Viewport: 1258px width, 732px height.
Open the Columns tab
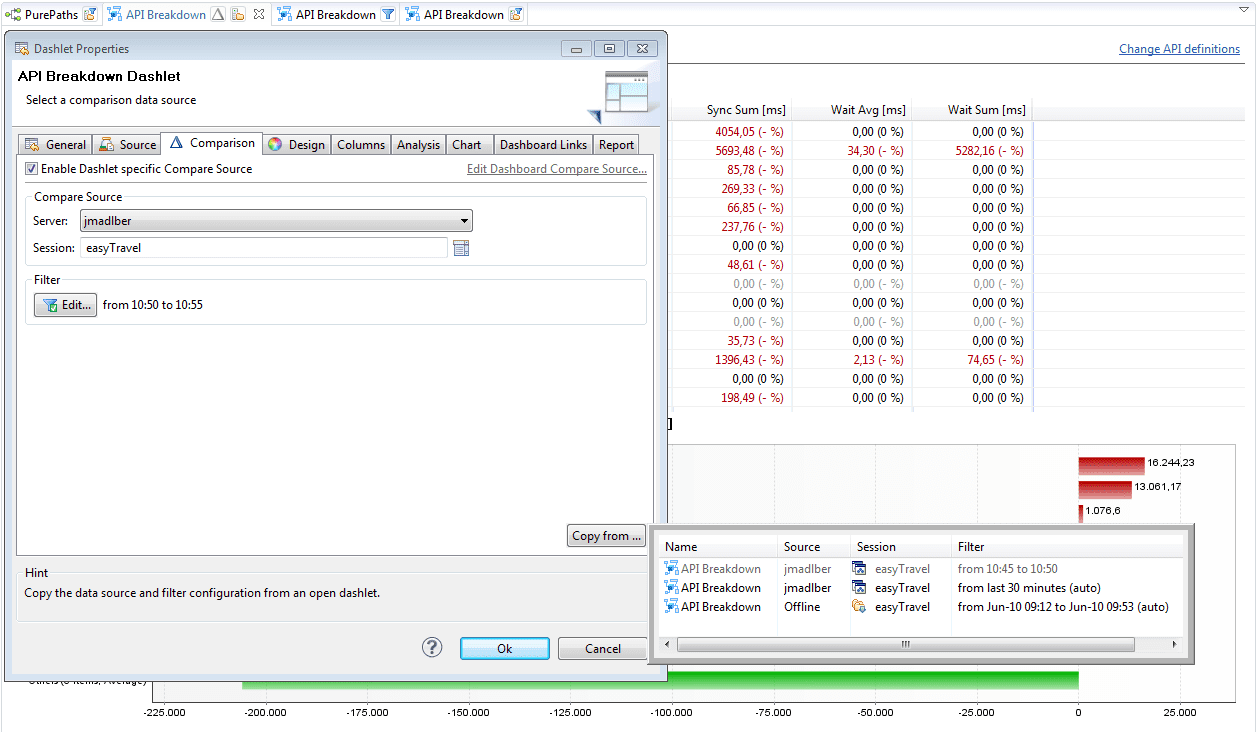[x=361, y=145]
